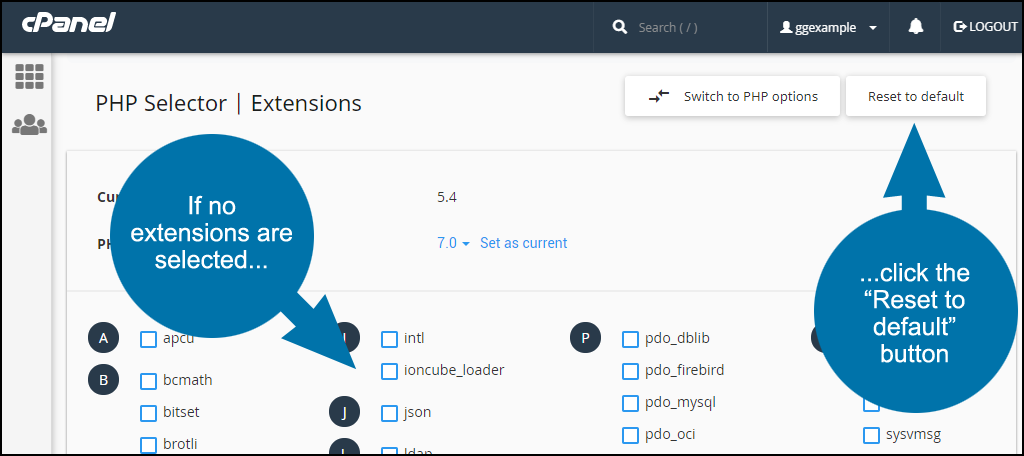Screen dimensions: 1024x456
Task: Open the apps grid sidebar icon
Action: point(29,77)
